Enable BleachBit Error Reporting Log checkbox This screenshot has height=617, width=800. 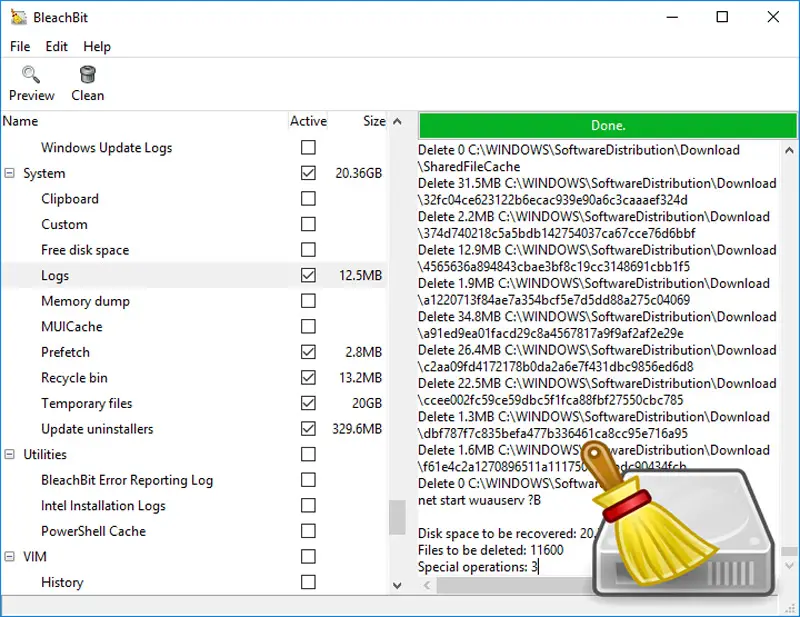(308, 480)
